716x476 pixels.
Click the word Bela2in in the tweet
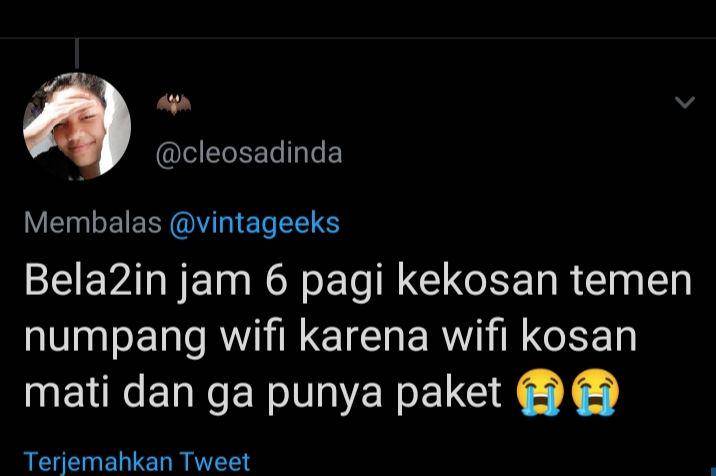(x=96, y=280)
